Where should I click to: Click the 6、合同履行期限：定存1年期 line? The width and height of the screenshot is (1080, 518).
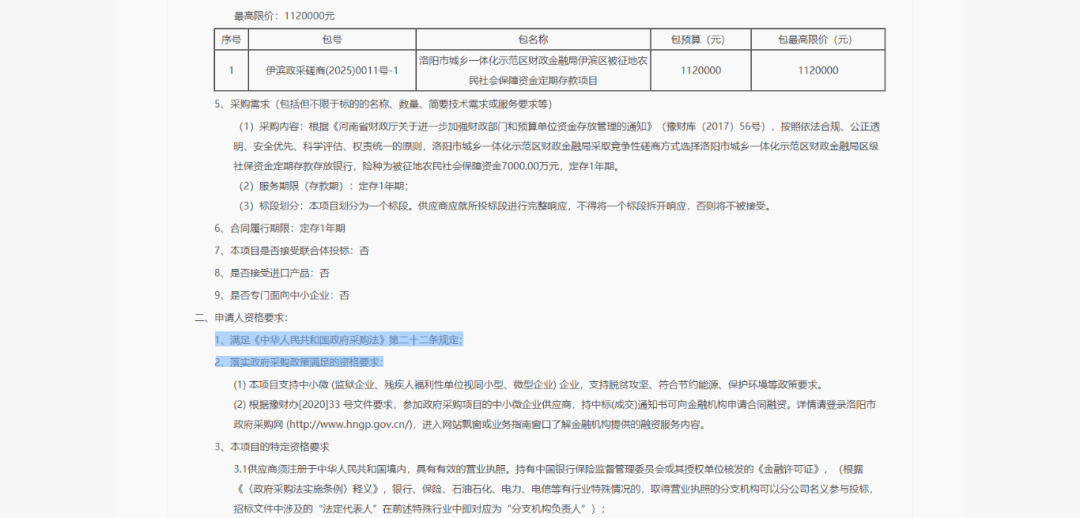[280, 228]
